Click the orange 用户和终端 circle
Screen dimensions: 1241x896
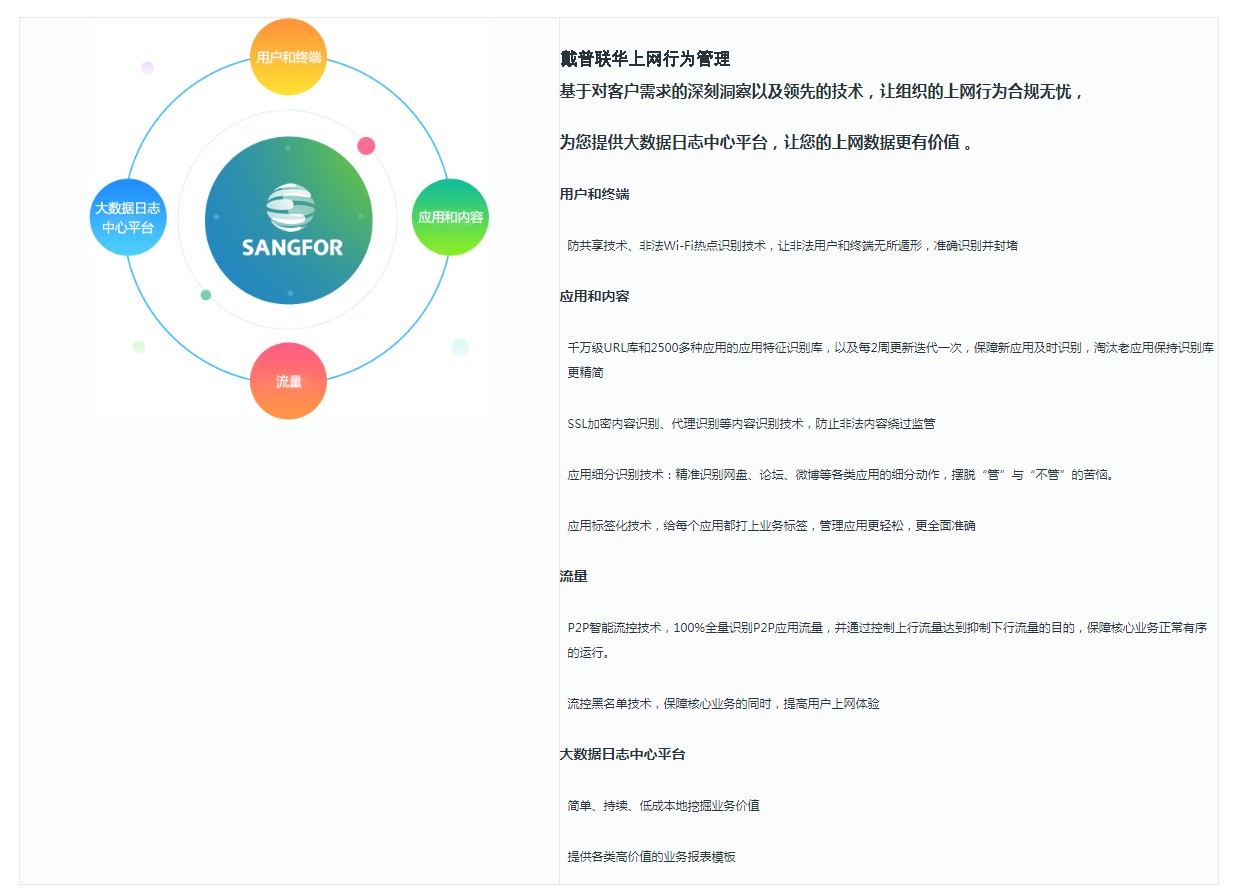288,57
